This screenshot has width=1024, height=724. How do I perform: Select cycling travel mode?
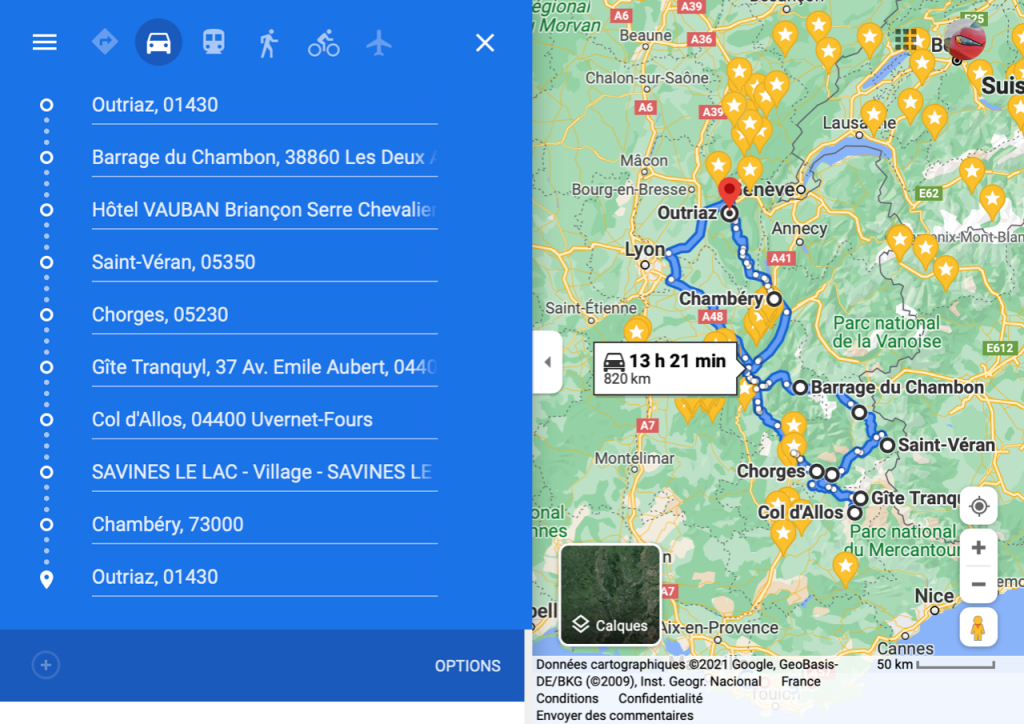(x=323, y=43)
